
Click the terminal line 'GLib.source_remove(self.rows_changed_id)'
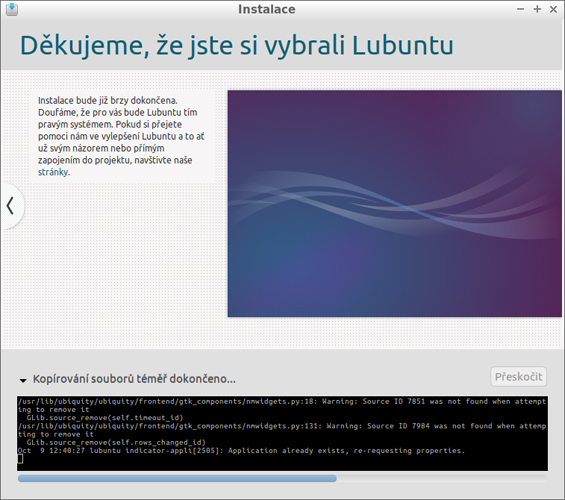click(x=116, y=442)
